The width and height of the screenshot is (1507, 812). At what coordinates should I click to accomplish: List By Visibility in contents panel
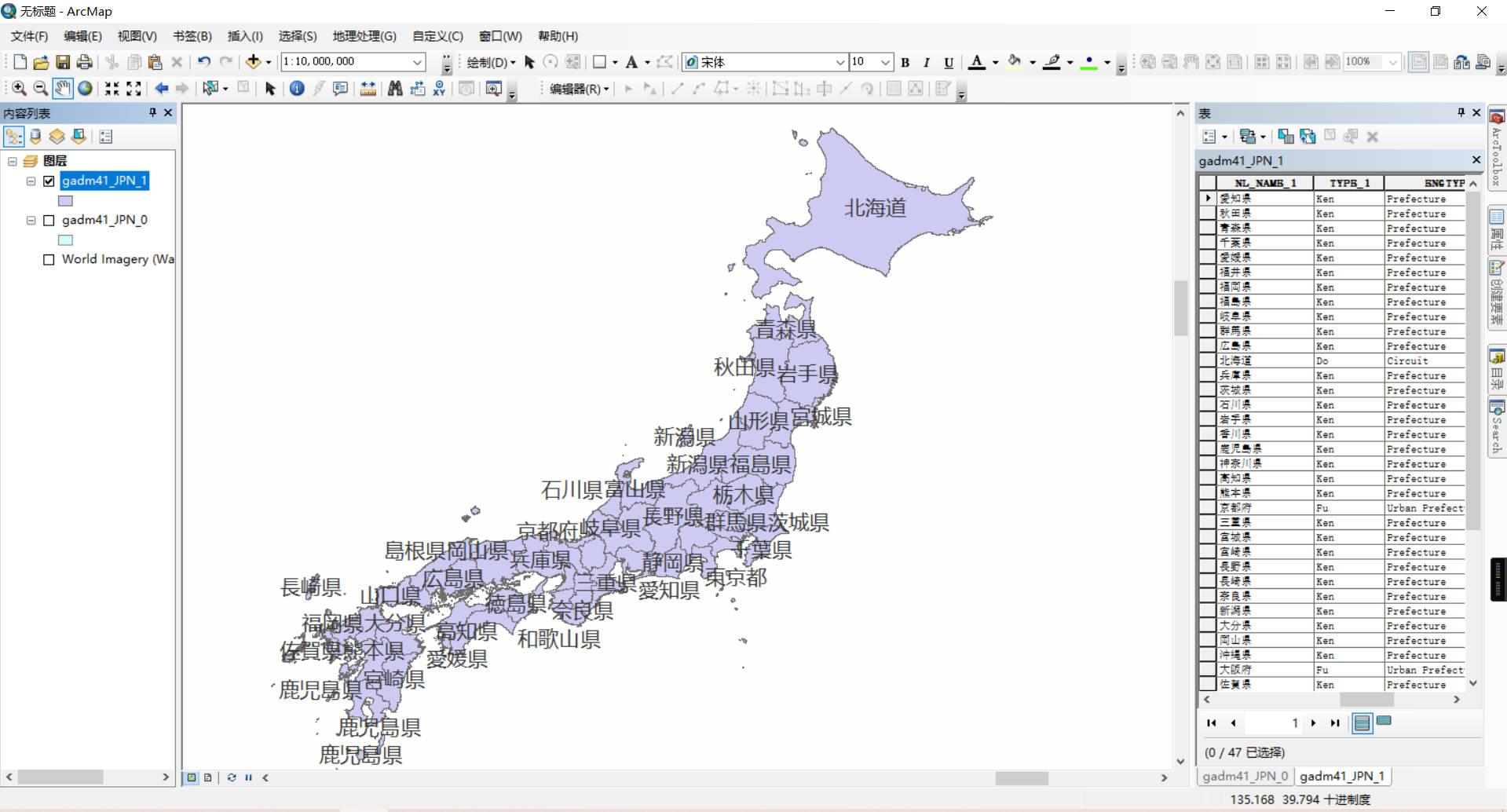(57, 137)
